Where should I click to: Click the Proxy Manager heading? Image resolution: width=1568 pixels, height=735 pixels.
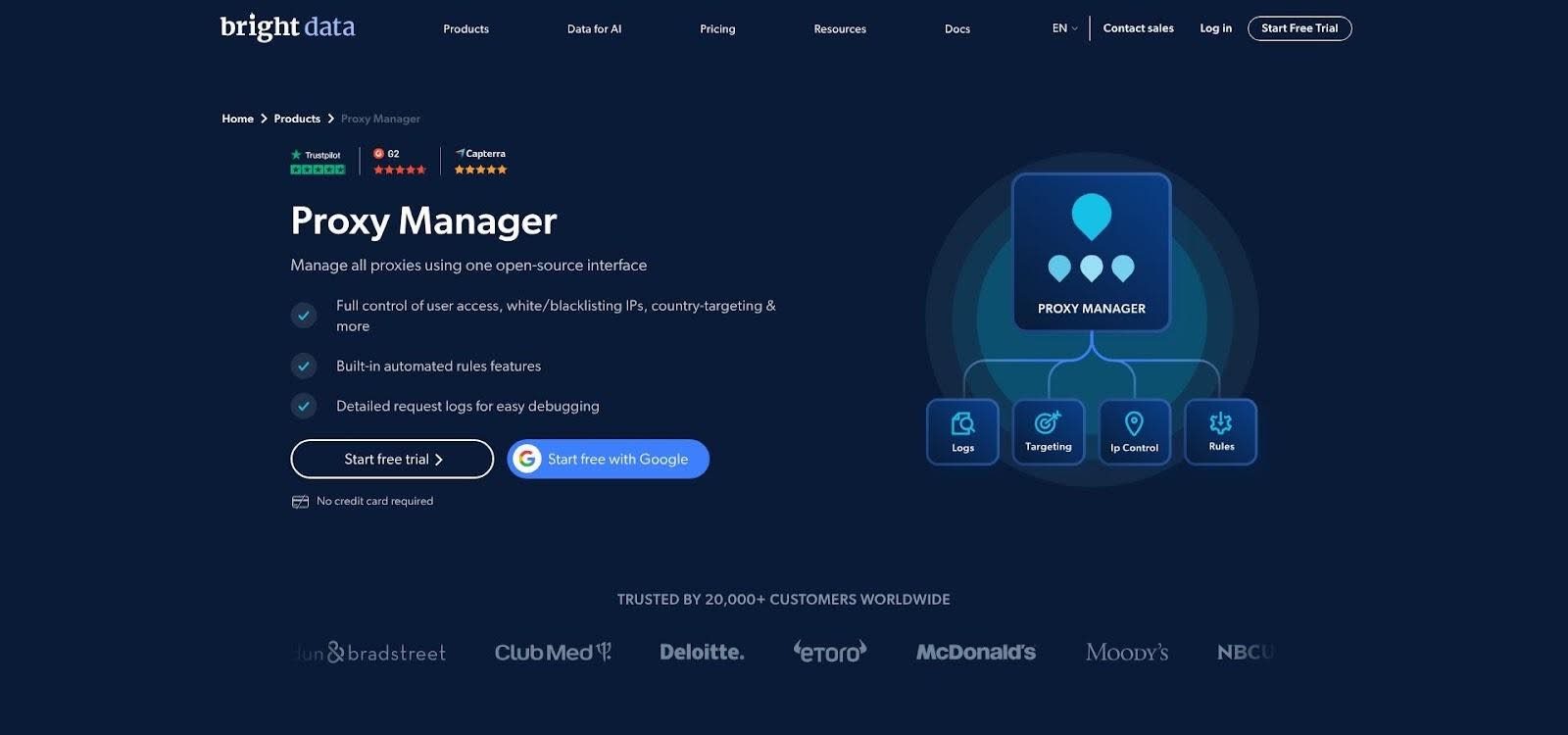[423, 220]
